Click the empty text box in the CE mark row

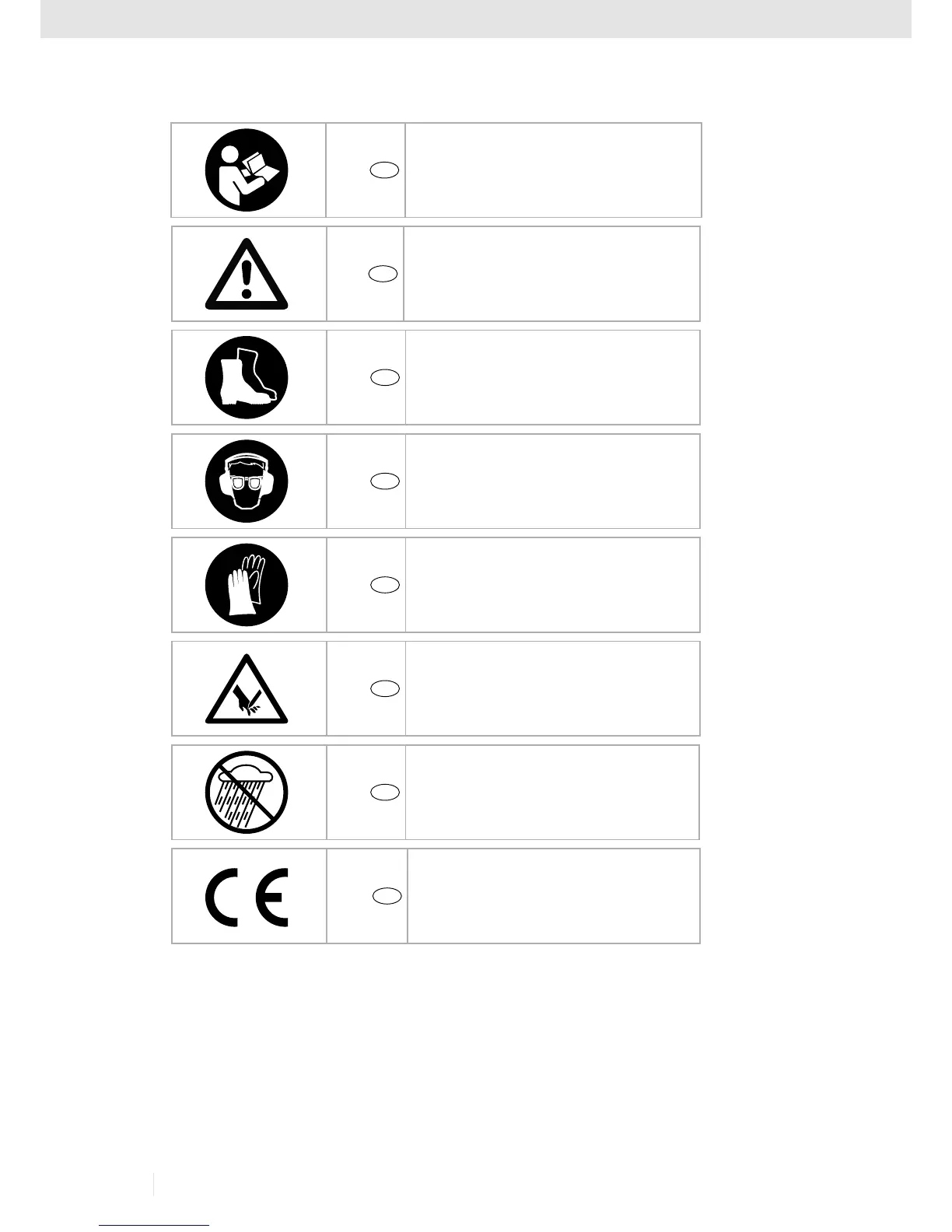point(554,896)
